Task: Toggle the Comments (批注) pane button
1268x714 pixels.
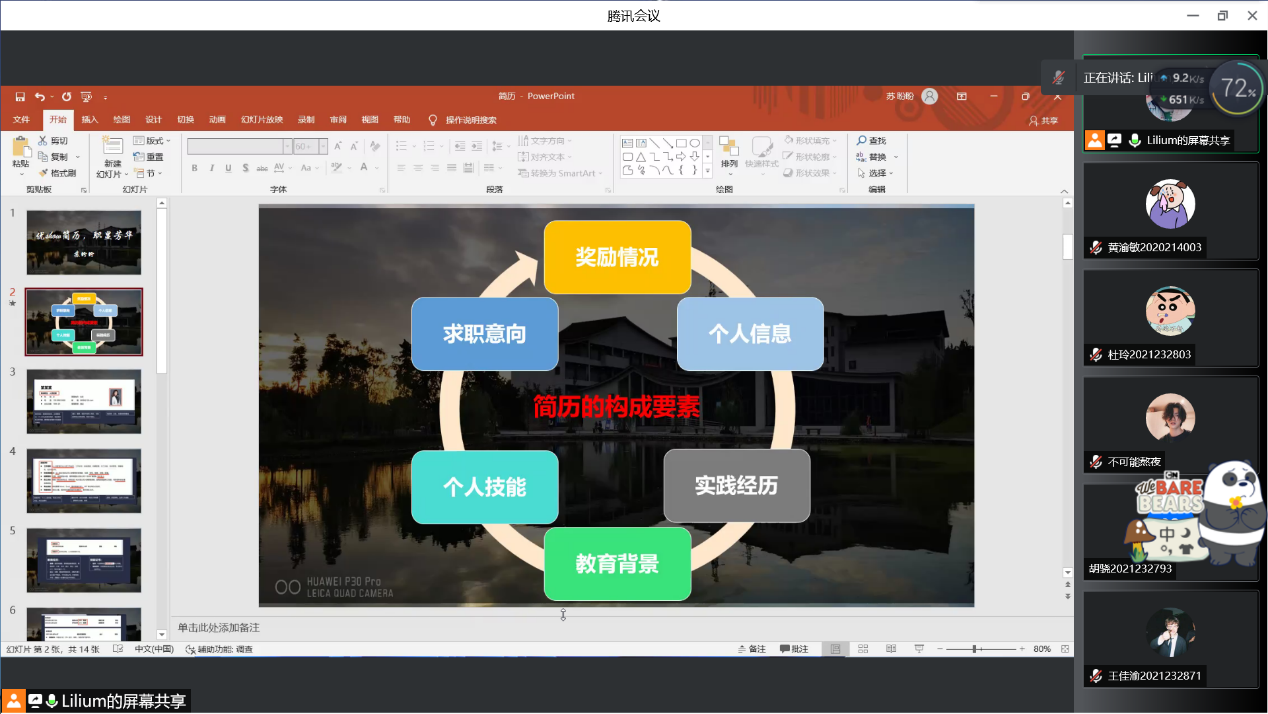Action: (x=793, y=649)
